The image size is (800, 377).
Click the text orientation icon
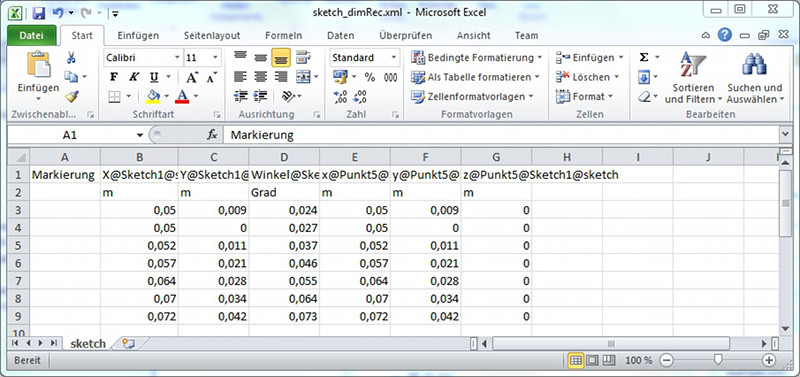coord(289,96)
